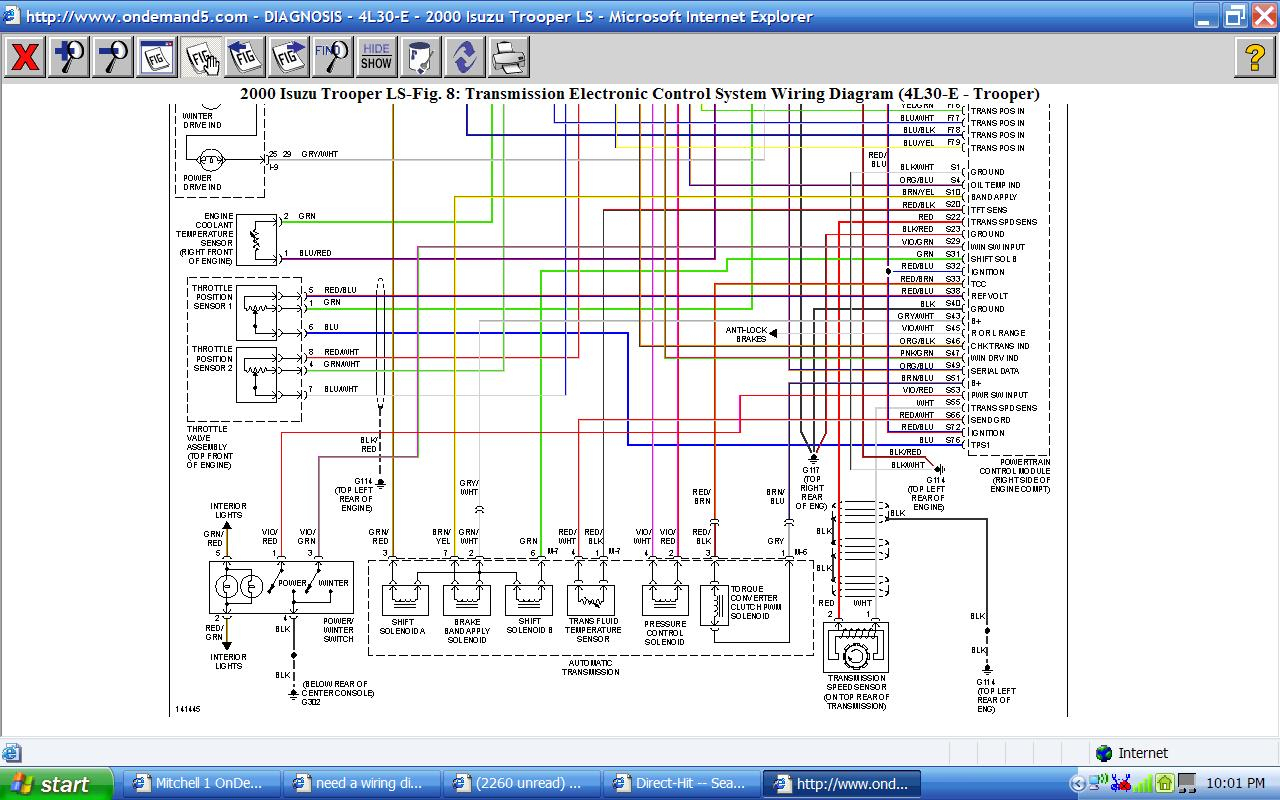
Task: Select the figure pan hand tool
Action: 201,57
